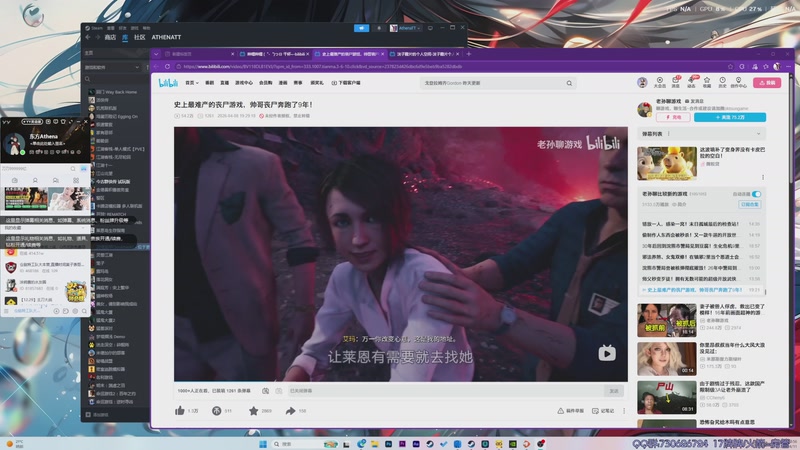Screen dimensions: 800x450
Task: Open the Edge browser icon on the taskbar
Action: click(361, 444)
